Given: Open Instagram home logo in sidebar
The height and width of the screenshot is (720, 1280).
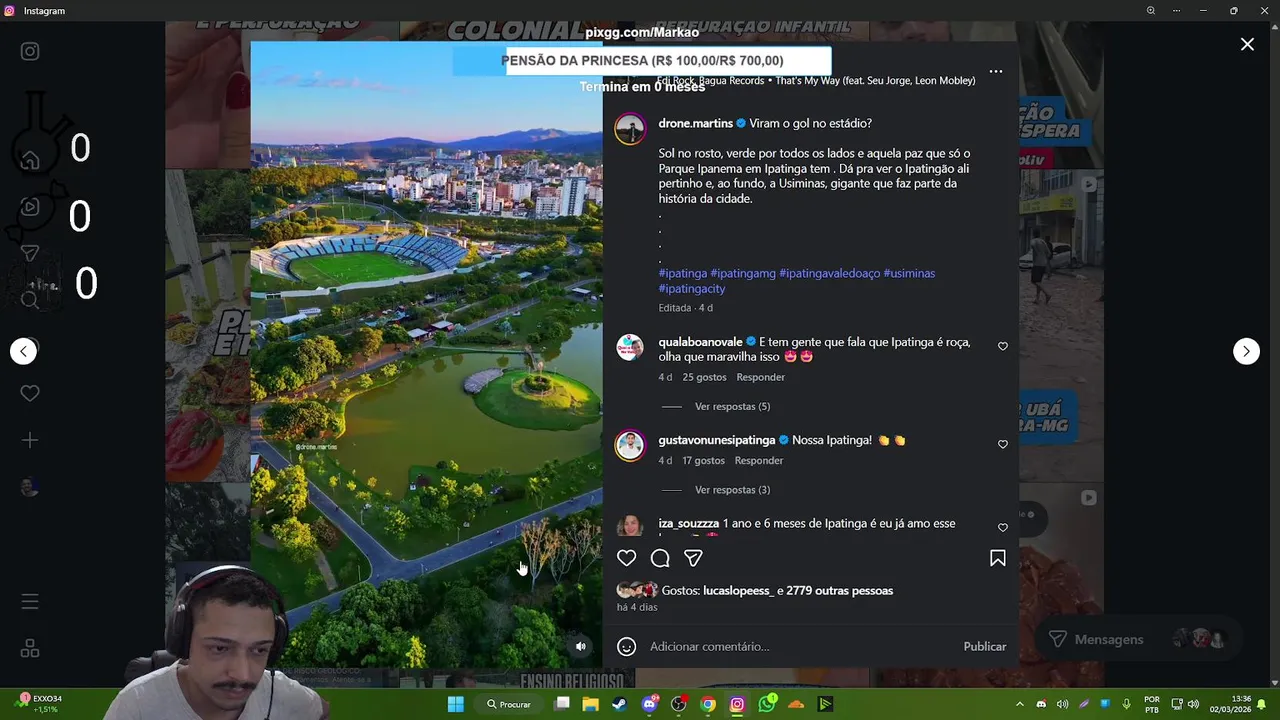Looking at the screenshot, I should pos(30,51).
